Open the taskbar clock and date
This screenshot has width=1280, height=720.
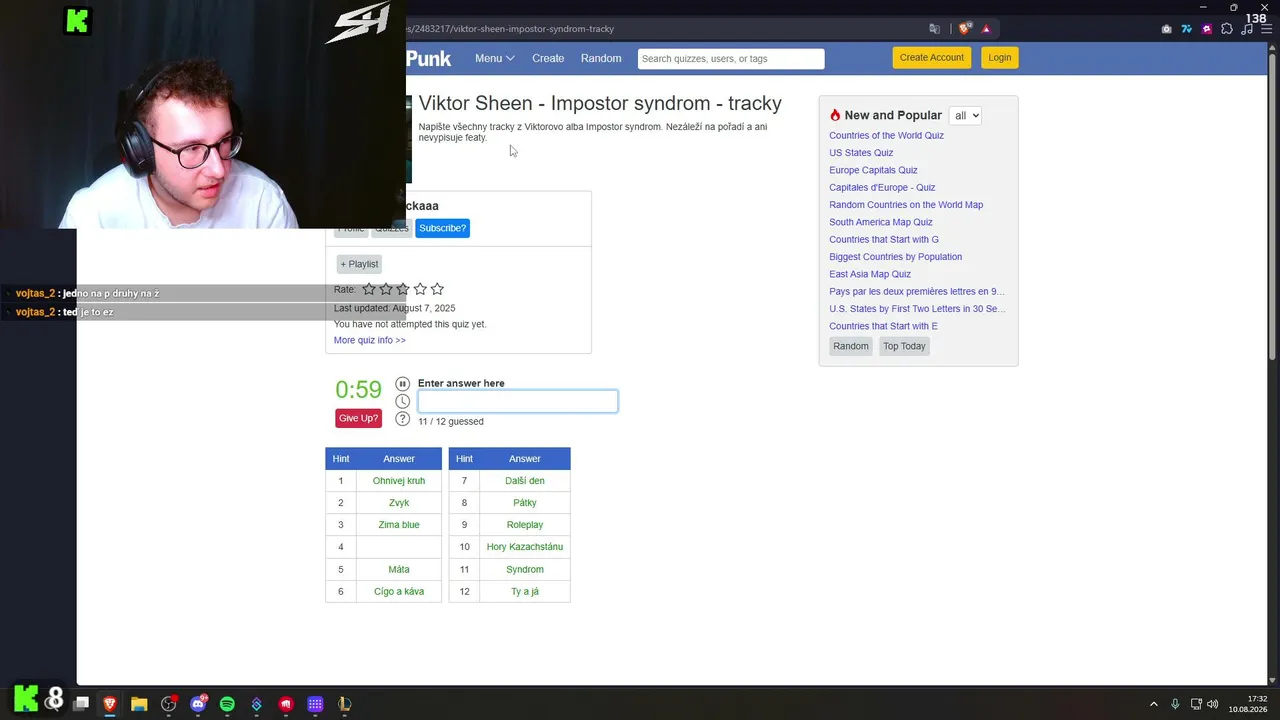(1250, 704)
